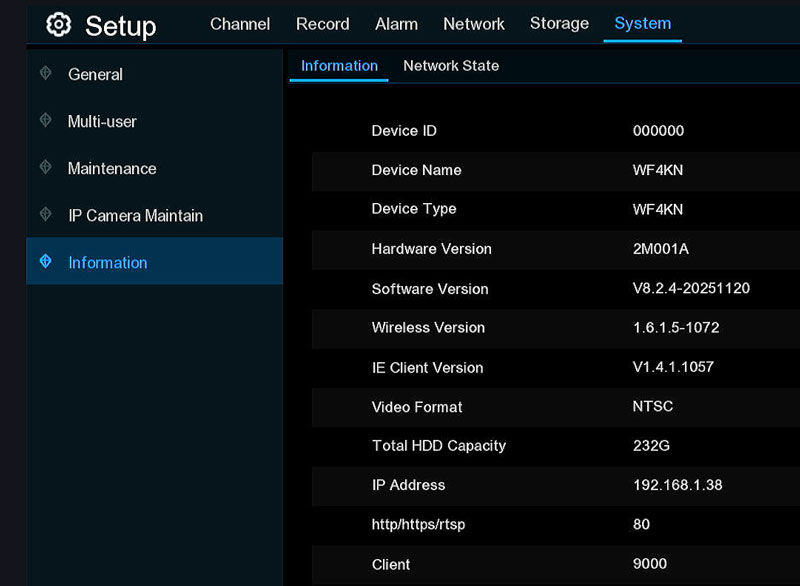
Task: Open the Storage settings menu
Action: [x=559, y=23]
